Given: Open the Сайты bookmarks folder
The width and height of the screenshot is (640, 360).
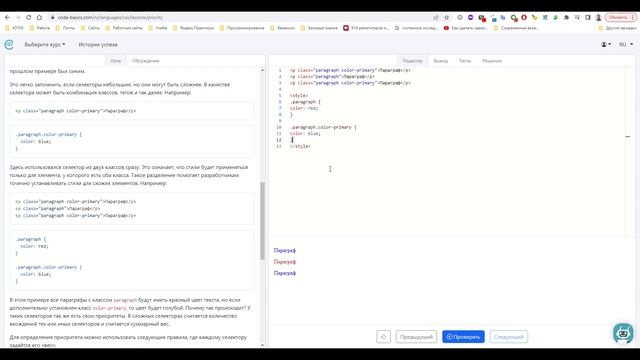Looking at the screenshot, I should [x=90, y=28].
